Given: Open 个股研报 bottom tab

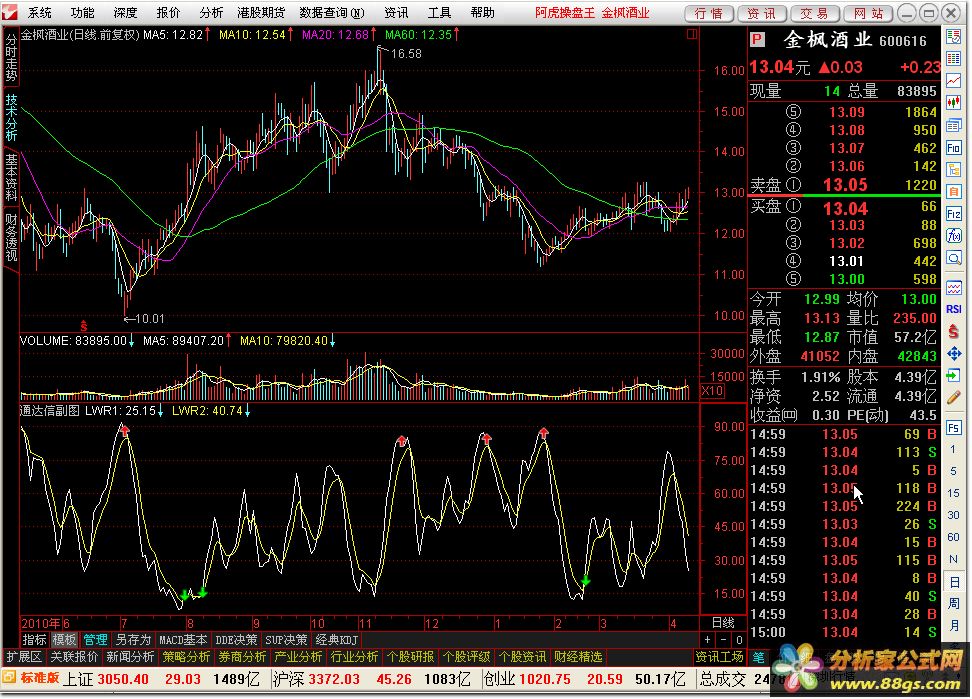Looking at the screenshot, I should point(410,657).
